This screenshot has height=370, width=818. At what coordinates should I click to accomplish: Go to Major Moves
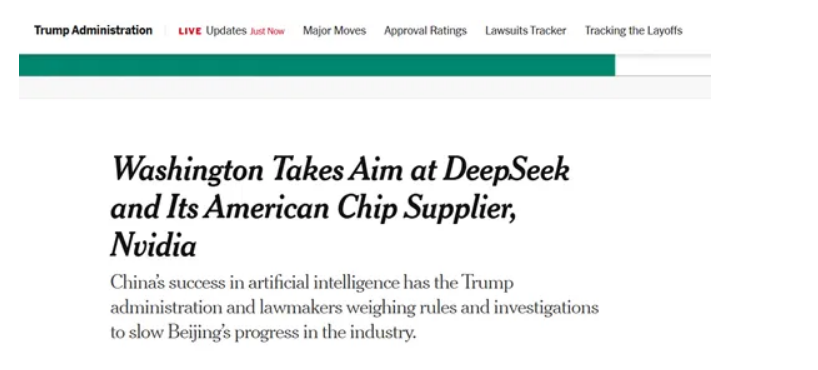click(334, 31)
